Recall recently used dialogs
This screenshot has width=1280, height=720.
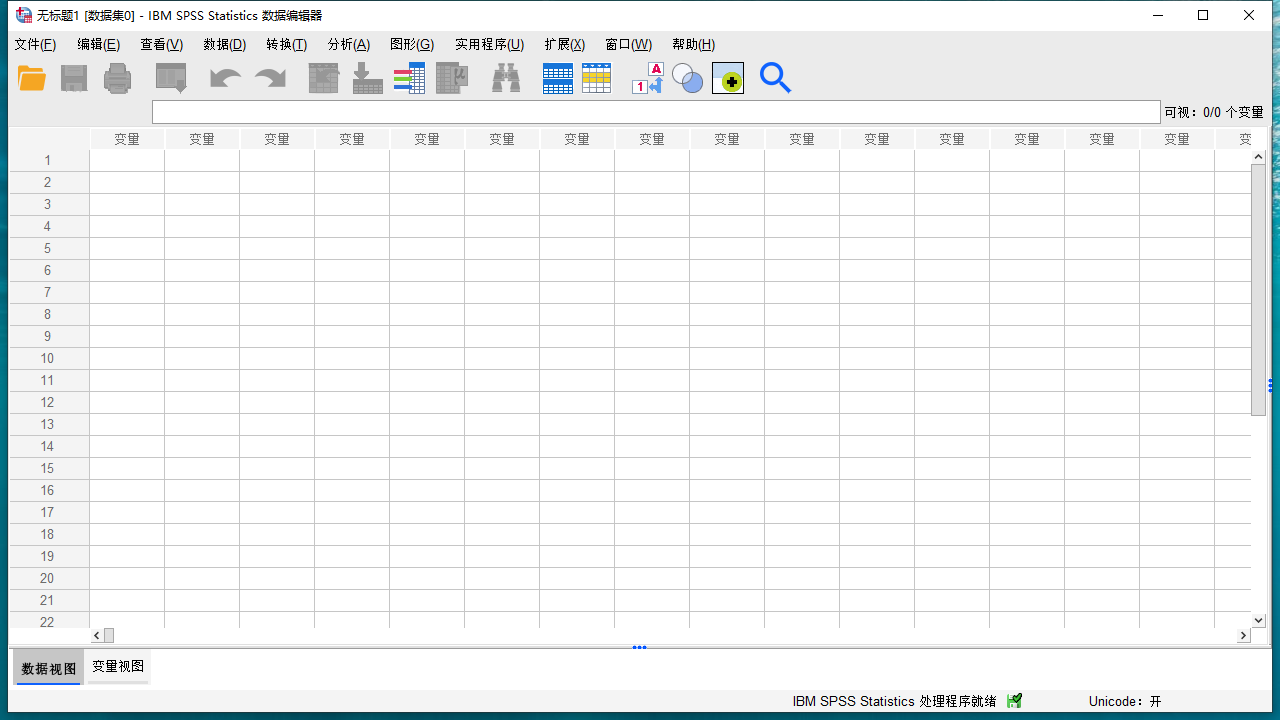tap(170, 78)
